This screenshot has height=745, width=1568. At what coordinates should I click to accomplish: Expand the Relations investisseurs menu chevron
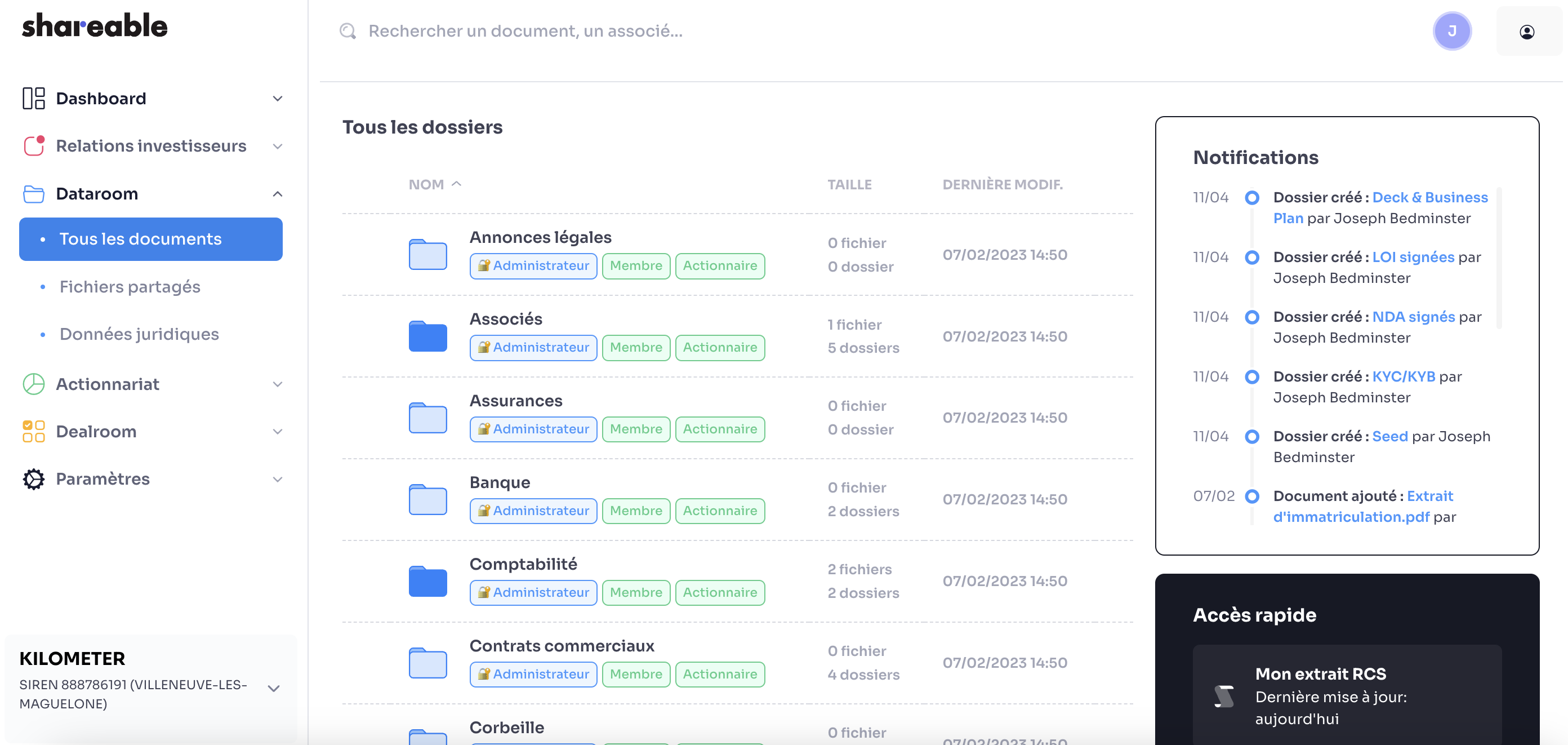[x=278, y=146]
